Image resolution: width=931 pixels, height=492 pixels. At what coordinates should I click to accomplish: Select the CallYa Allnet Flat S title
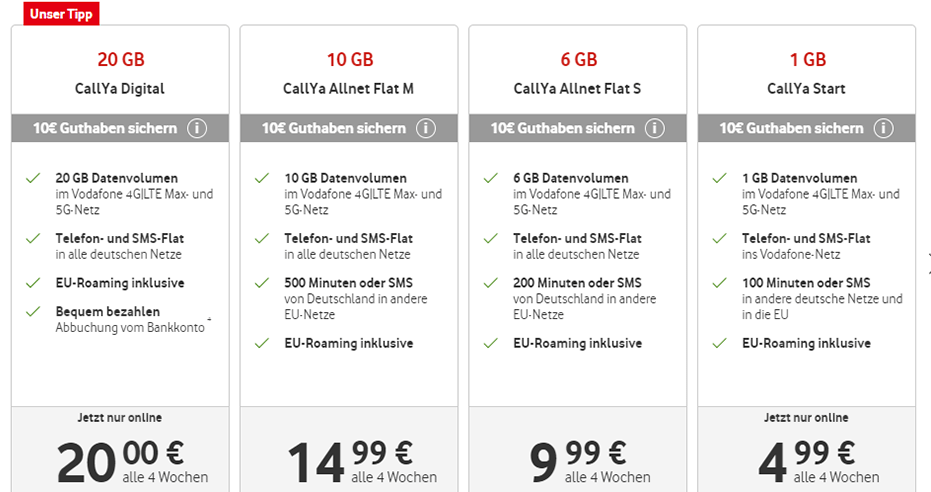(x=577, y=89)
